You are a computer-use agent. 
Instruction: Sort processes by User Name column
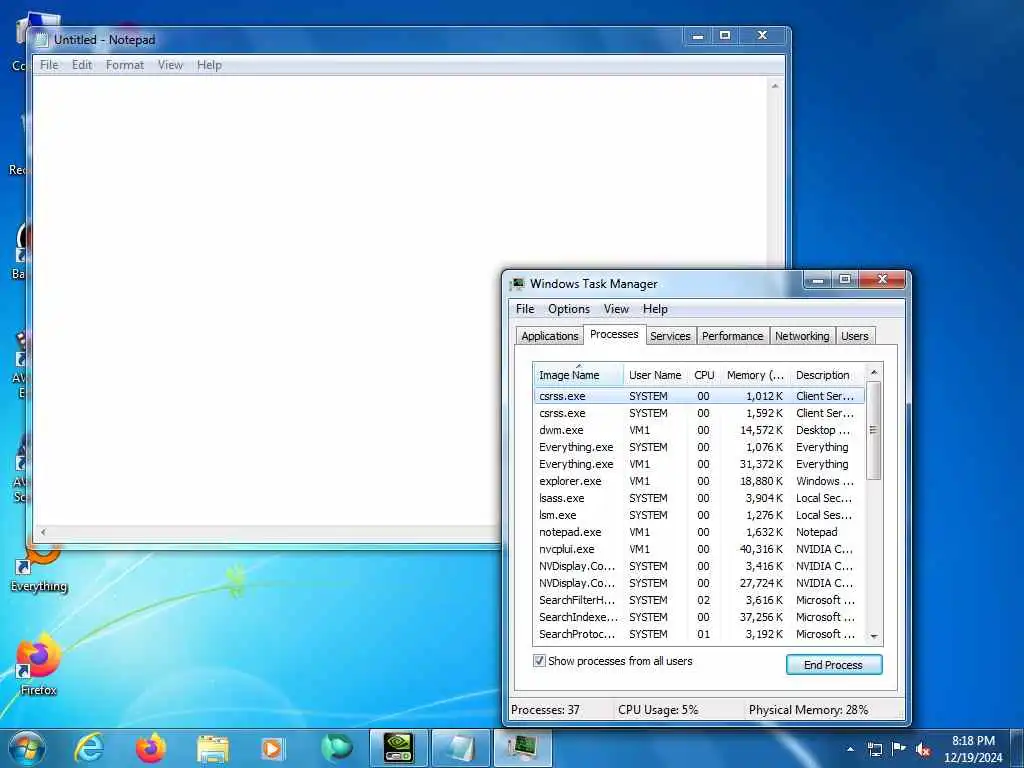(x=655, y=375)
